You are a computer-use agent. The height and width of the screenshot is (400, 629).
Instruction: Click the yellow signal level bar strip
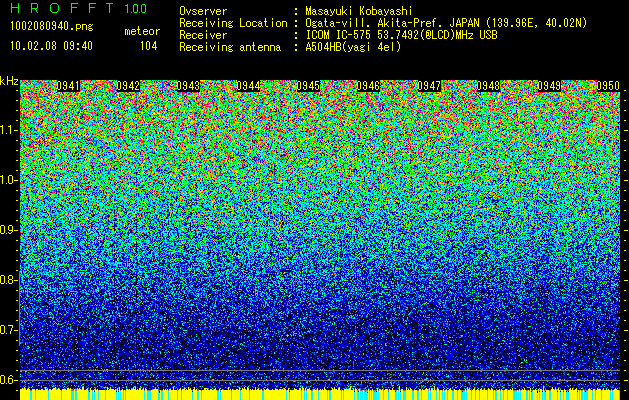click(320, 394)
